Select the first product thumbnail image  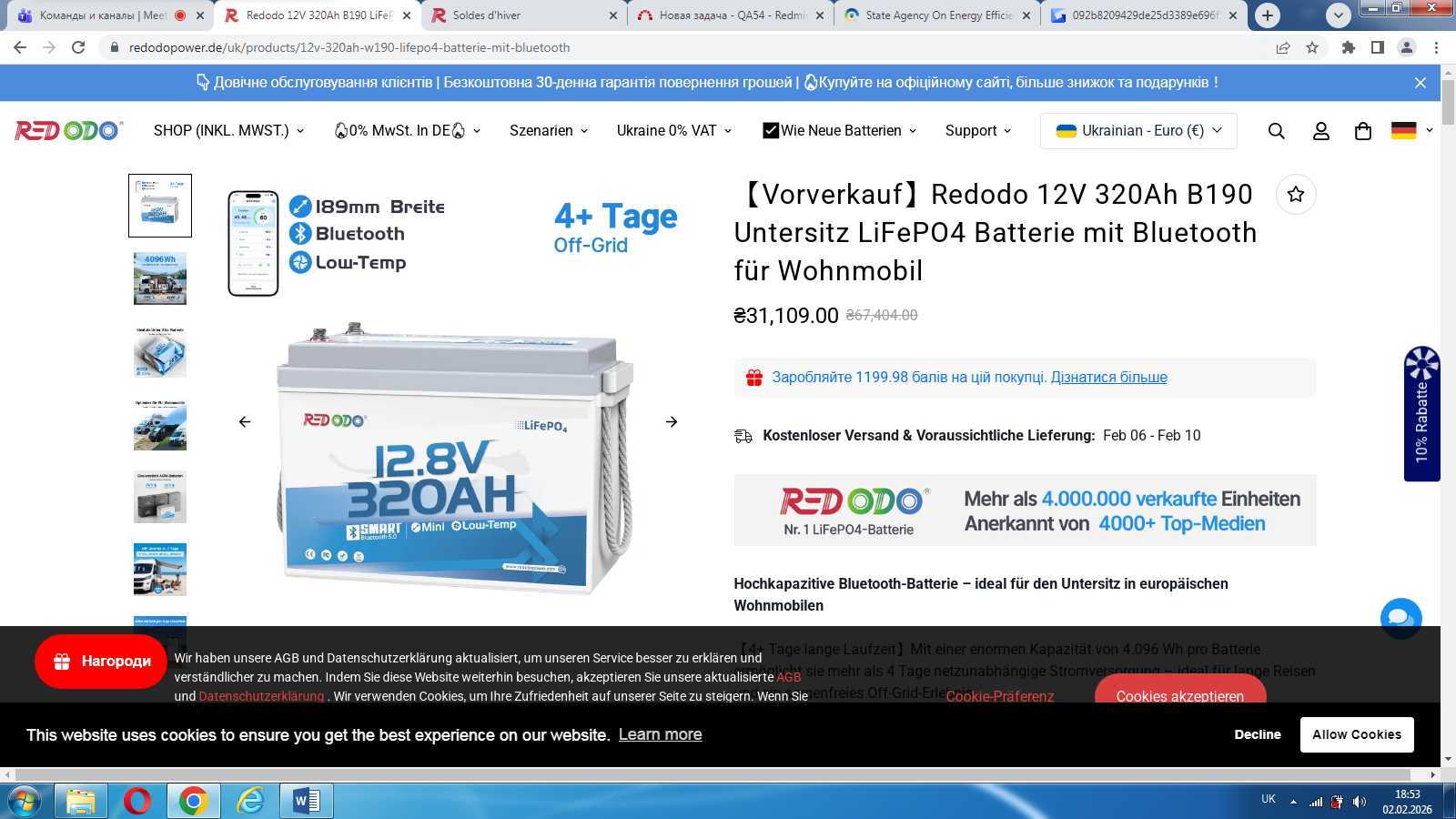pyautogui.click(x=160, y=206)
